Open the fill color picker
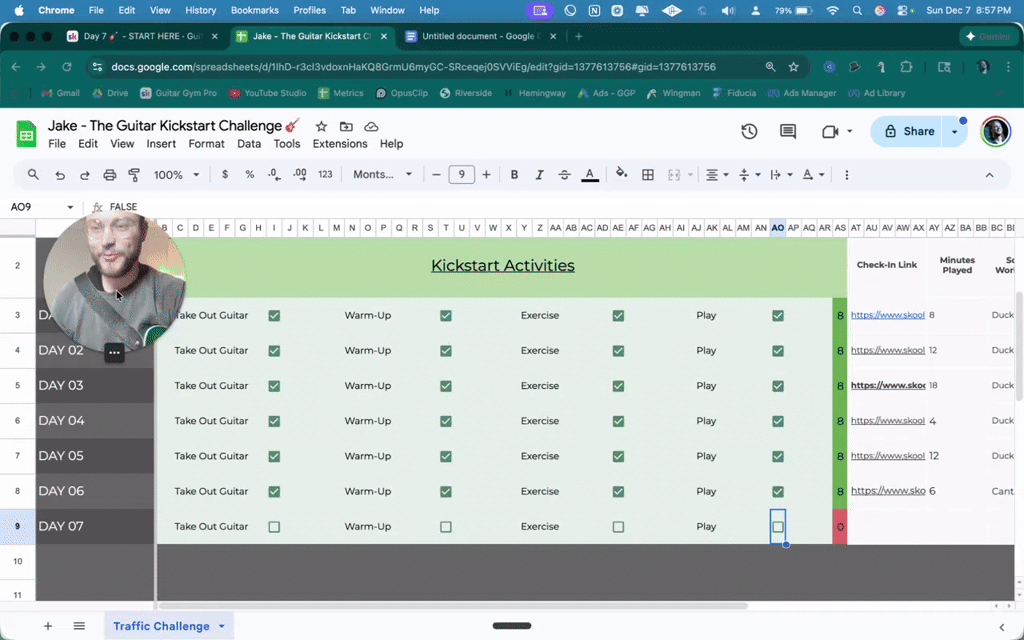 621,174
